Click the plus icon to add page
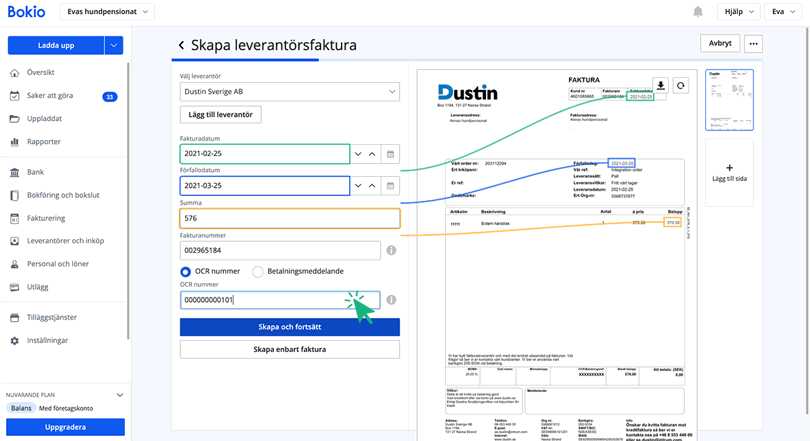Viewport: 810px width, 441px height. [729, 167]
